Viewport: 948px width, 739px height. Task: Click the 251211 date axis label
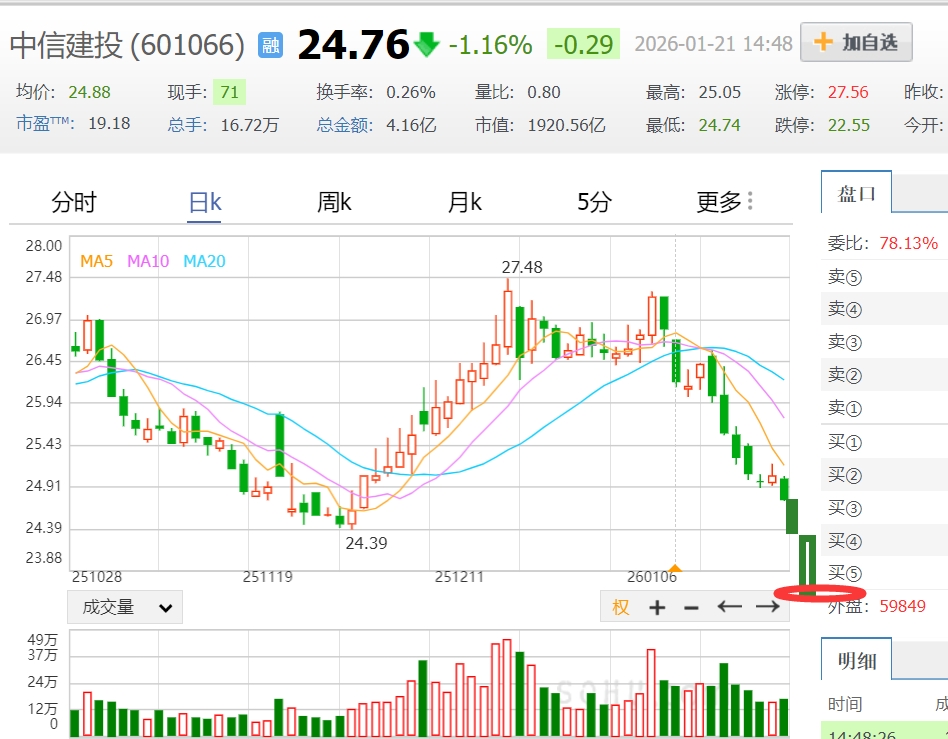pos(459,577)
